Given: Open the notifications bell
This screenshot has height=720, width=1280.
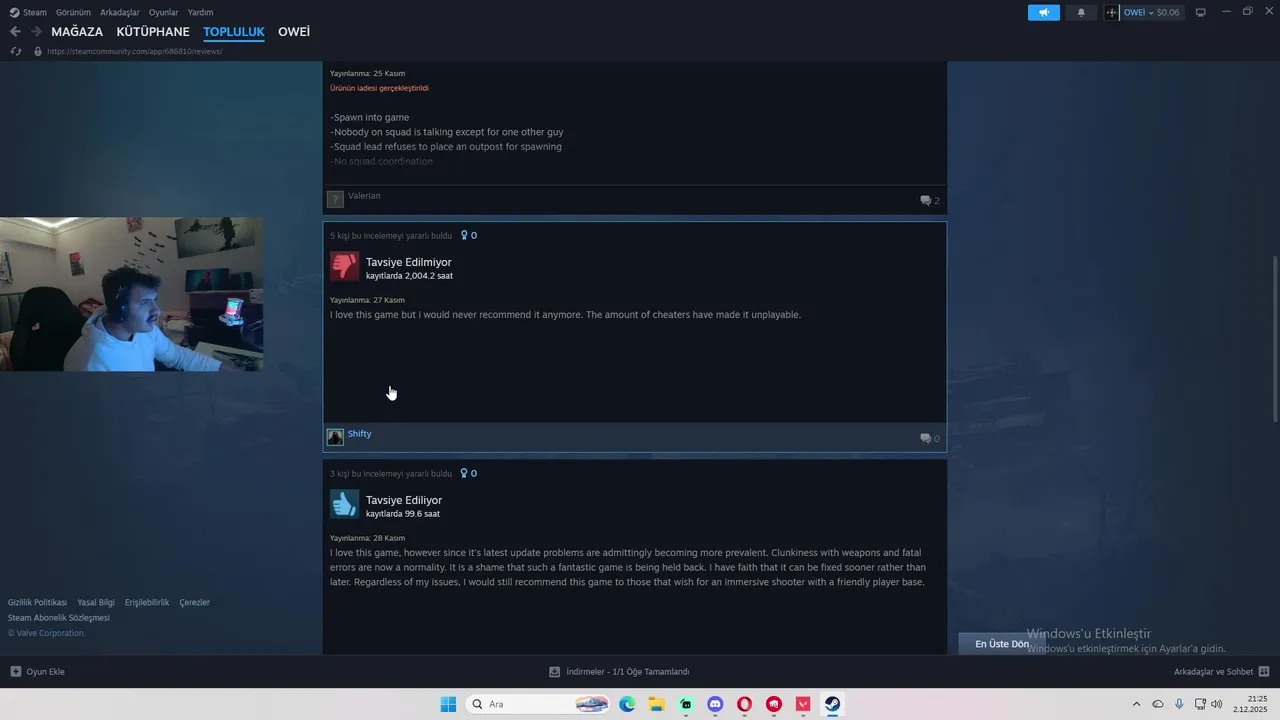Looking at the screenshot, I should (1081, 12).
